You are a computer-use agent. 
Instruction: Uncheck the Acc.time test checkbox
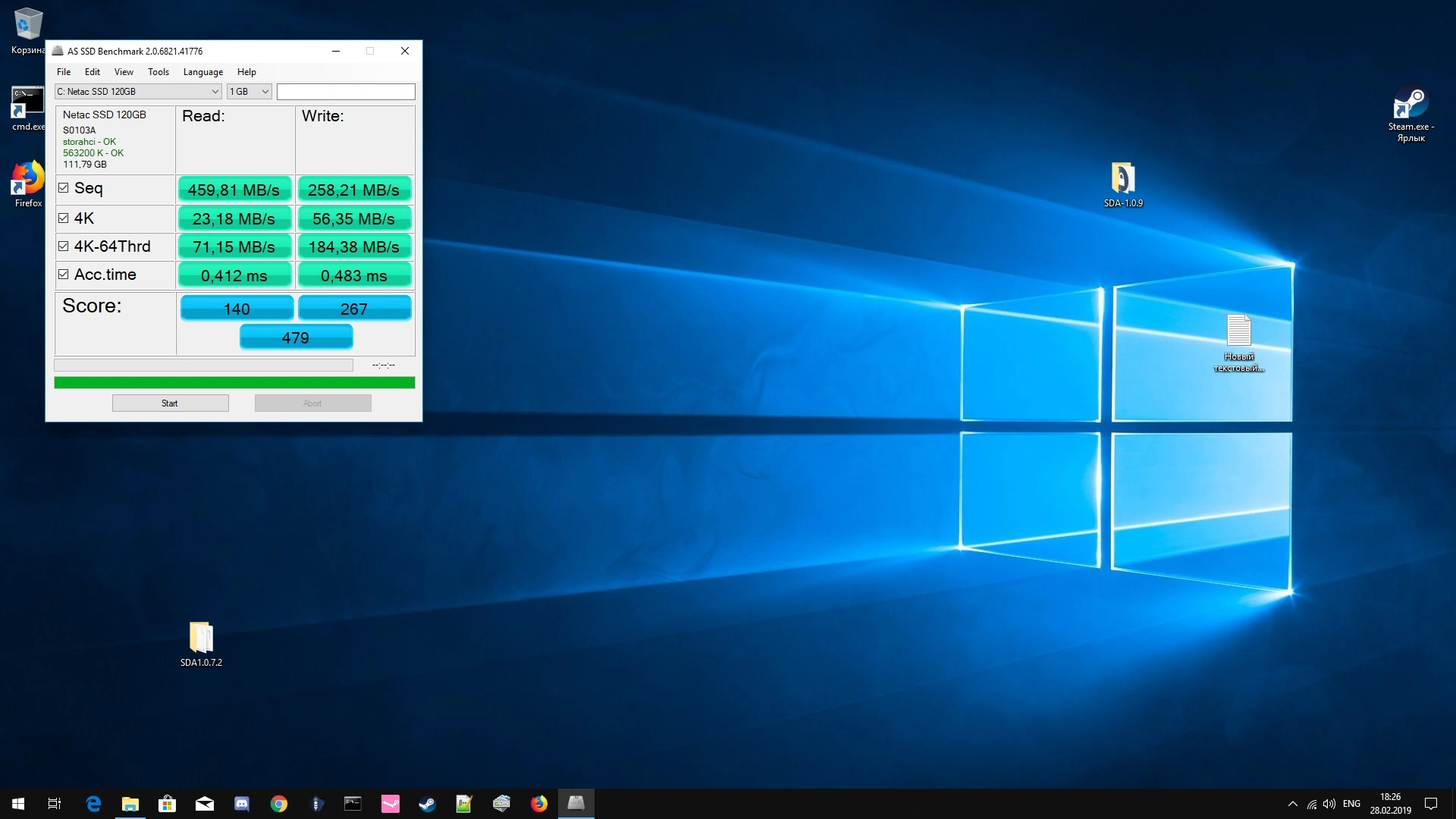(x=64, y=275)
